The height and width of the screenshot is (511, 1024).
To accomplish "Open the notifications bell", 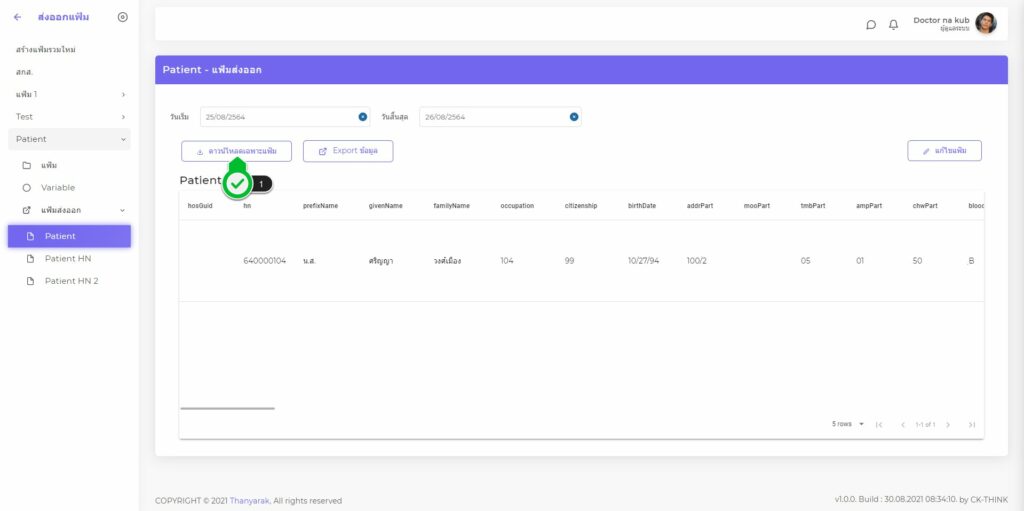I will (893, 25).
